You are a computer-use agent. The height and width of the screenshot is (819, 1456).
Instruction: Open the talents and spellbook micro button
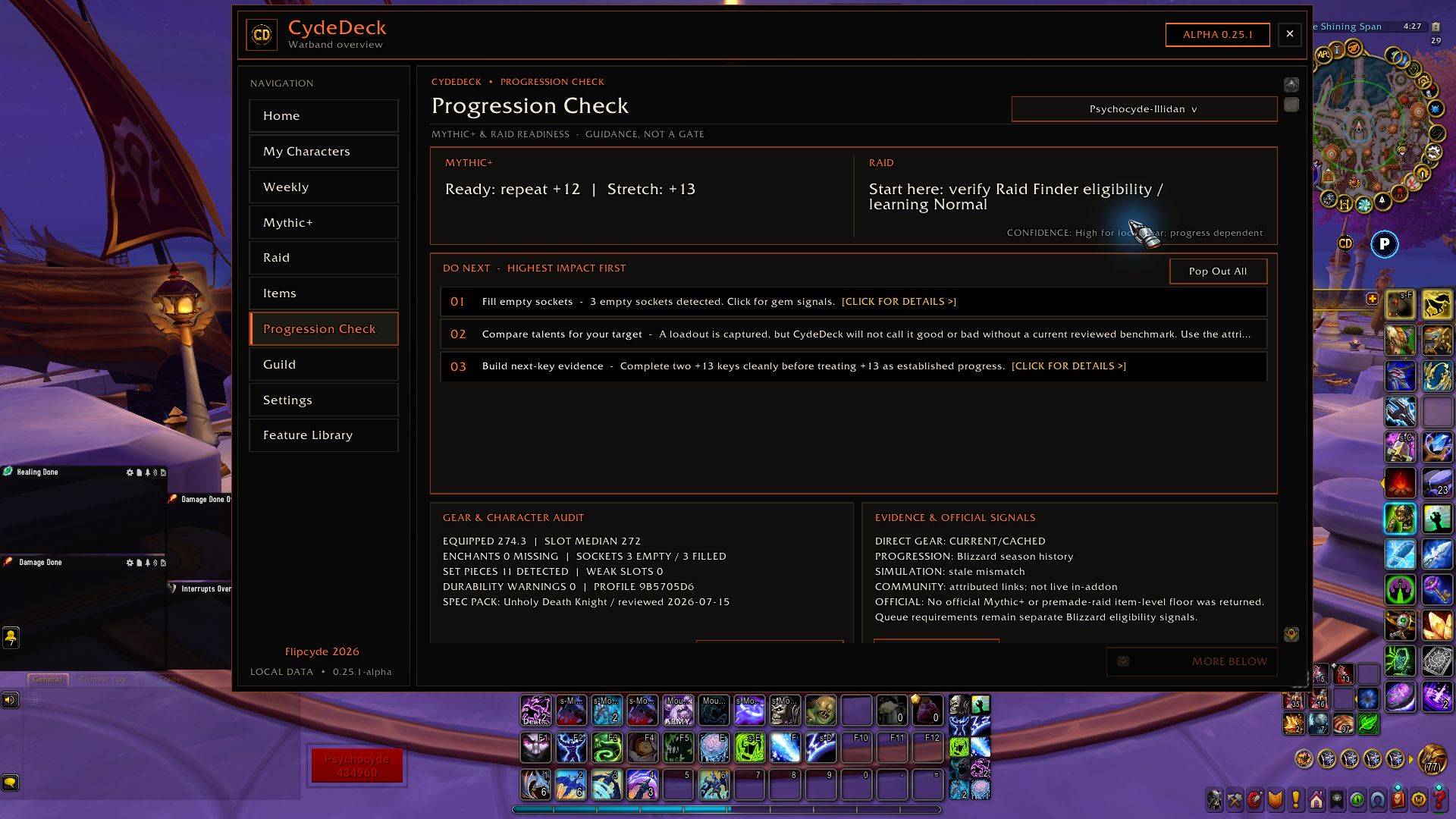(1256, 799)
